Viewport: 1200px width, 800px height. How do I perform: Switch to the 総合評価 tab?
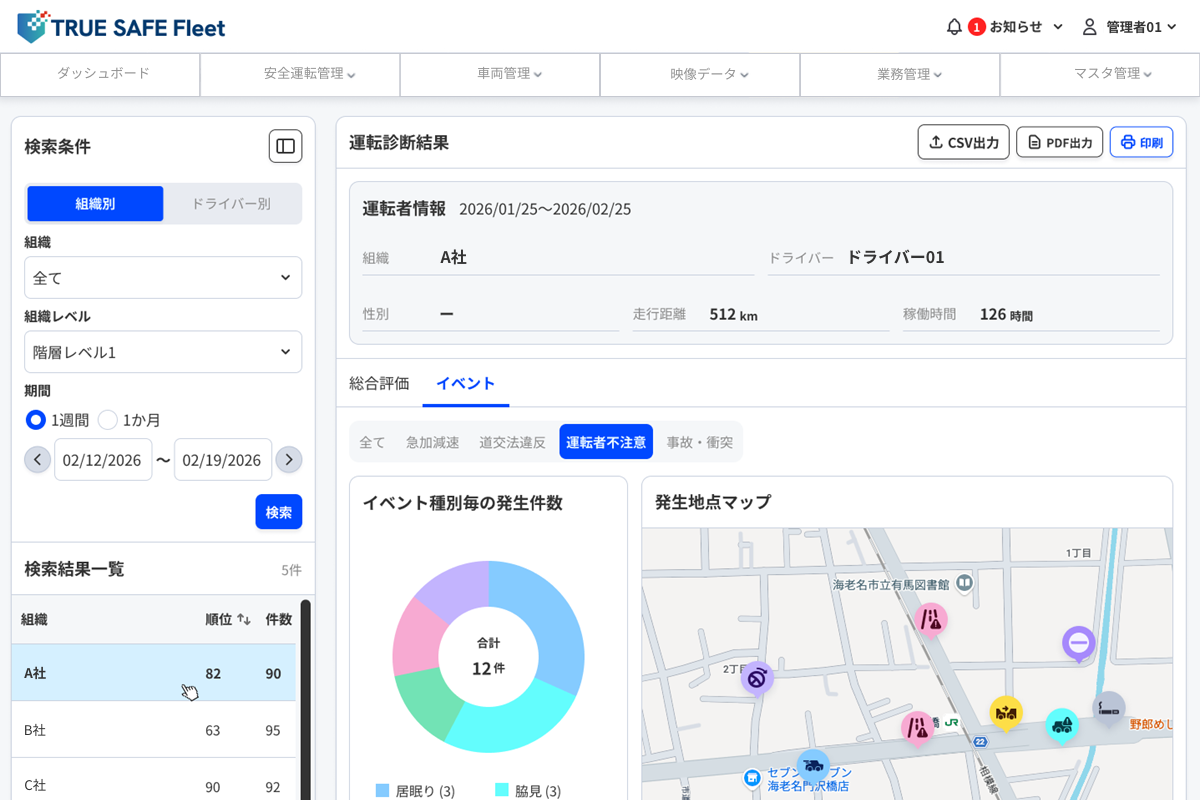(x=379, y=383)
